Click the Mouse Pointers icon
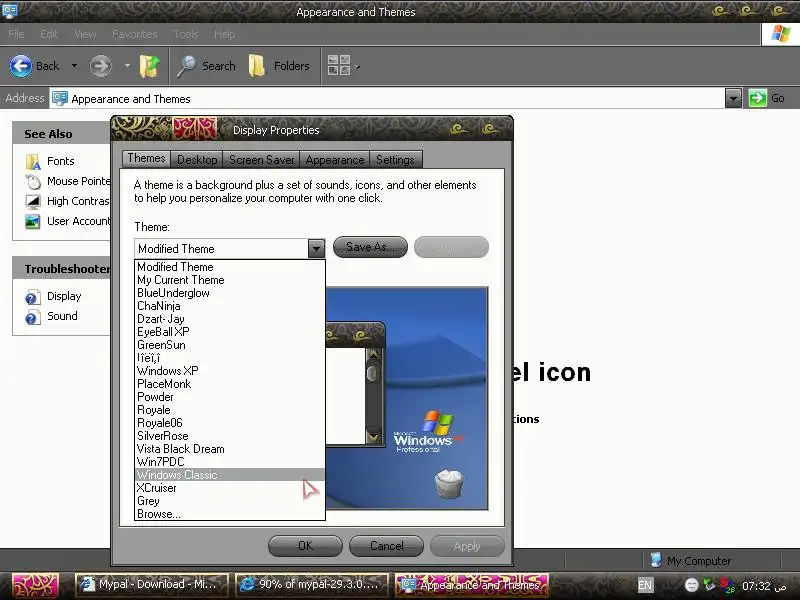800x600 pixels. [33, 182]
